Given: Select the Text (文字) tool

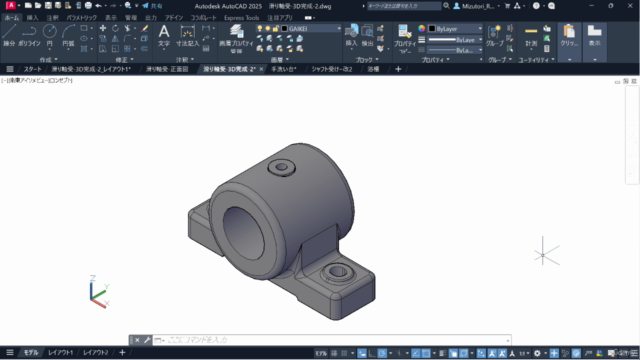Looking at the screenshot, I should (164, 35).
